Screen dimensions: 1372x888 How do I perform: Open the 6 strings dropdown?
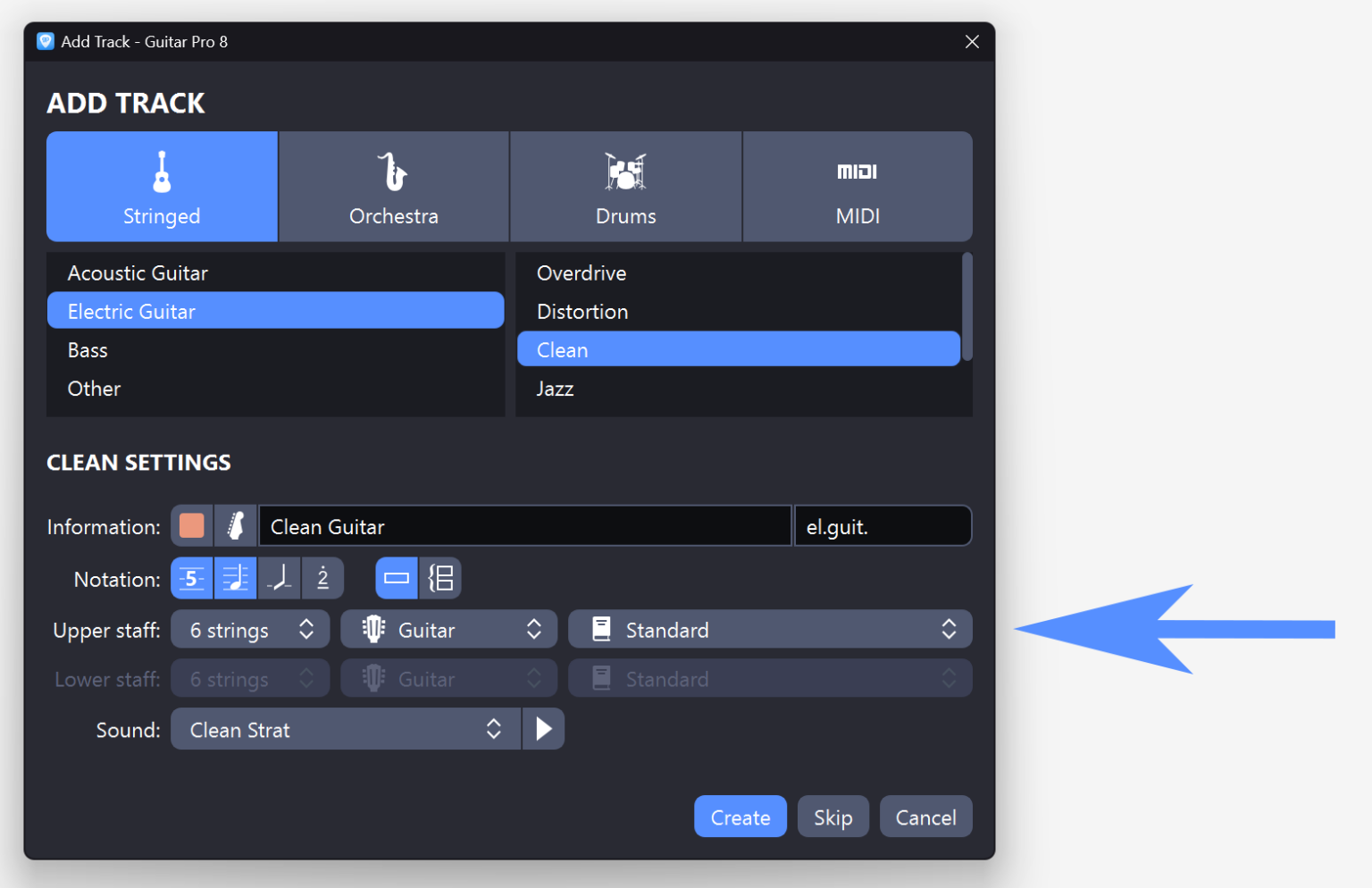[x=250, y=629]
